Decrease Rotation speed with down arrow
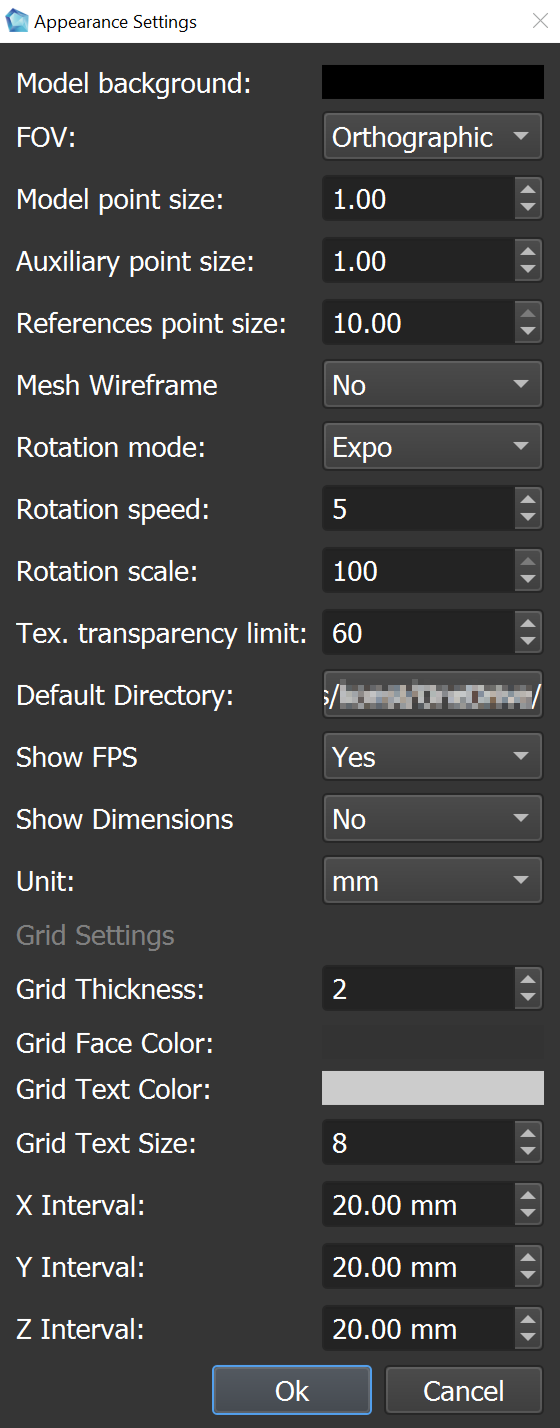 528,520
